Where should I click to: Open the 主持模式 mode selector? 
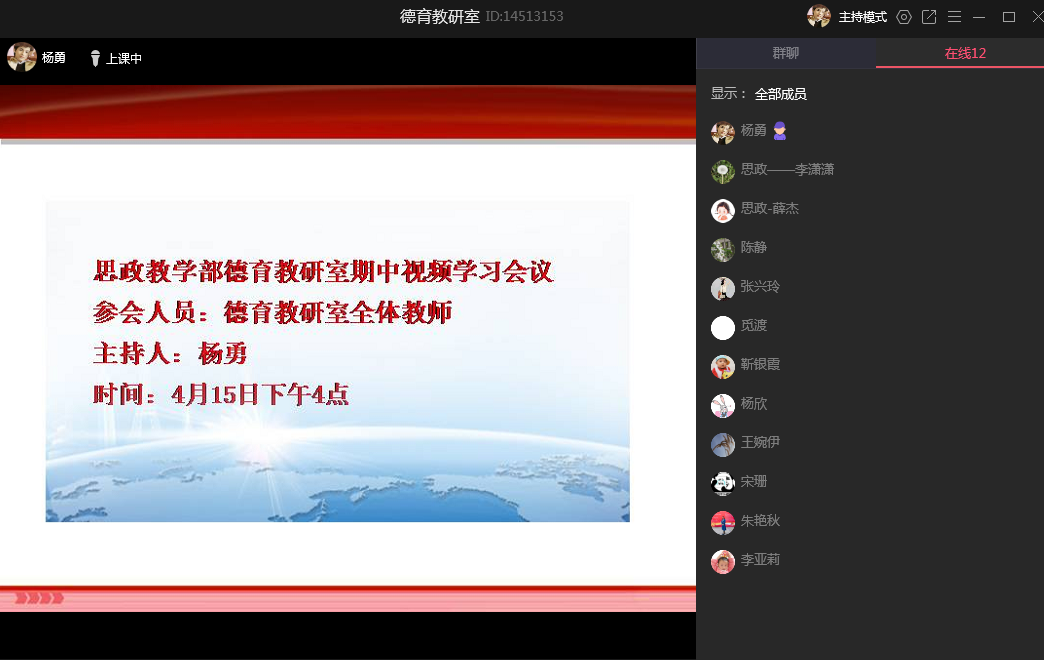(862, 18)
